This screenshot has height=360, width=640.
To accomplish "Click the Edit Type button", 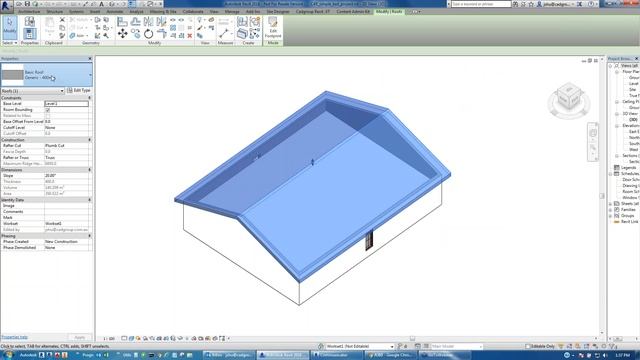I will tap(79, 90).
